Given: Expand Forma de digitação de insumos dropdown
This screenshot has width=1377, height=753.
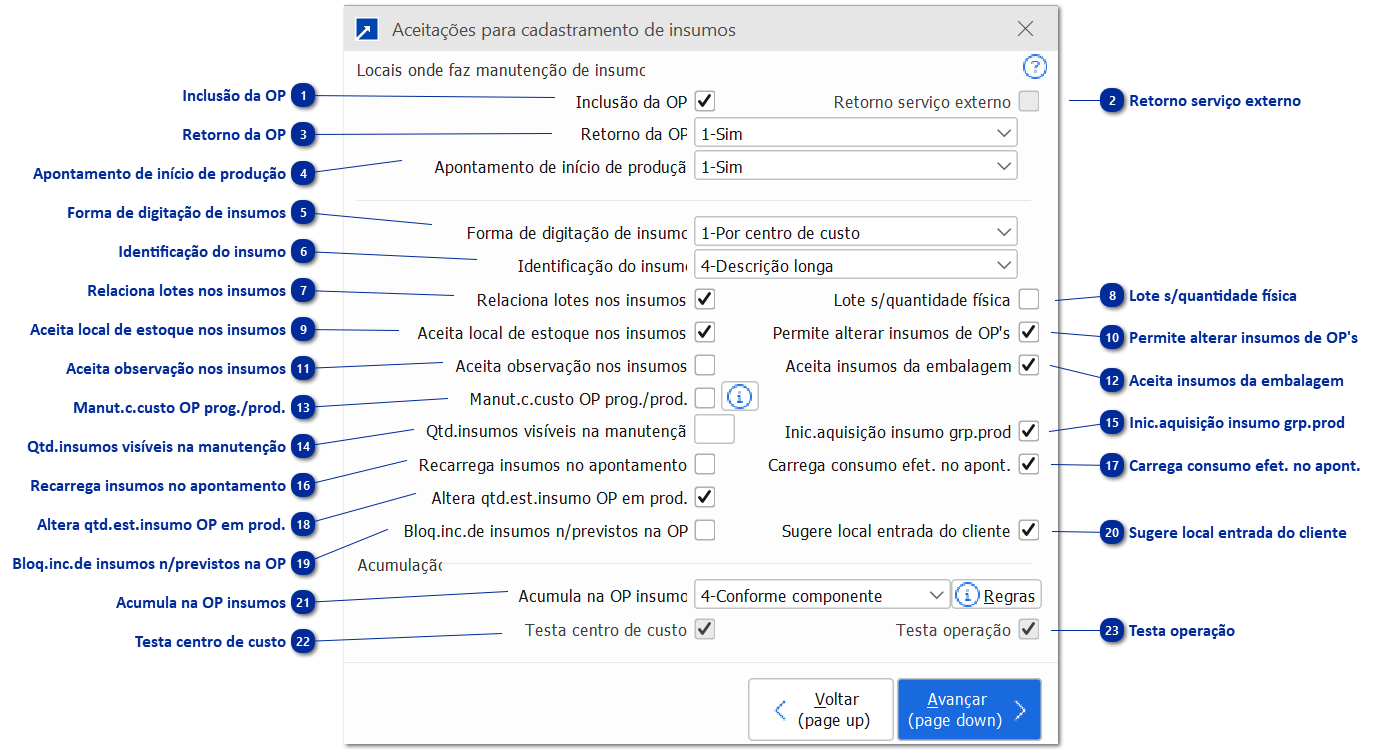Looking at the screenshot, I should [855, 232].
